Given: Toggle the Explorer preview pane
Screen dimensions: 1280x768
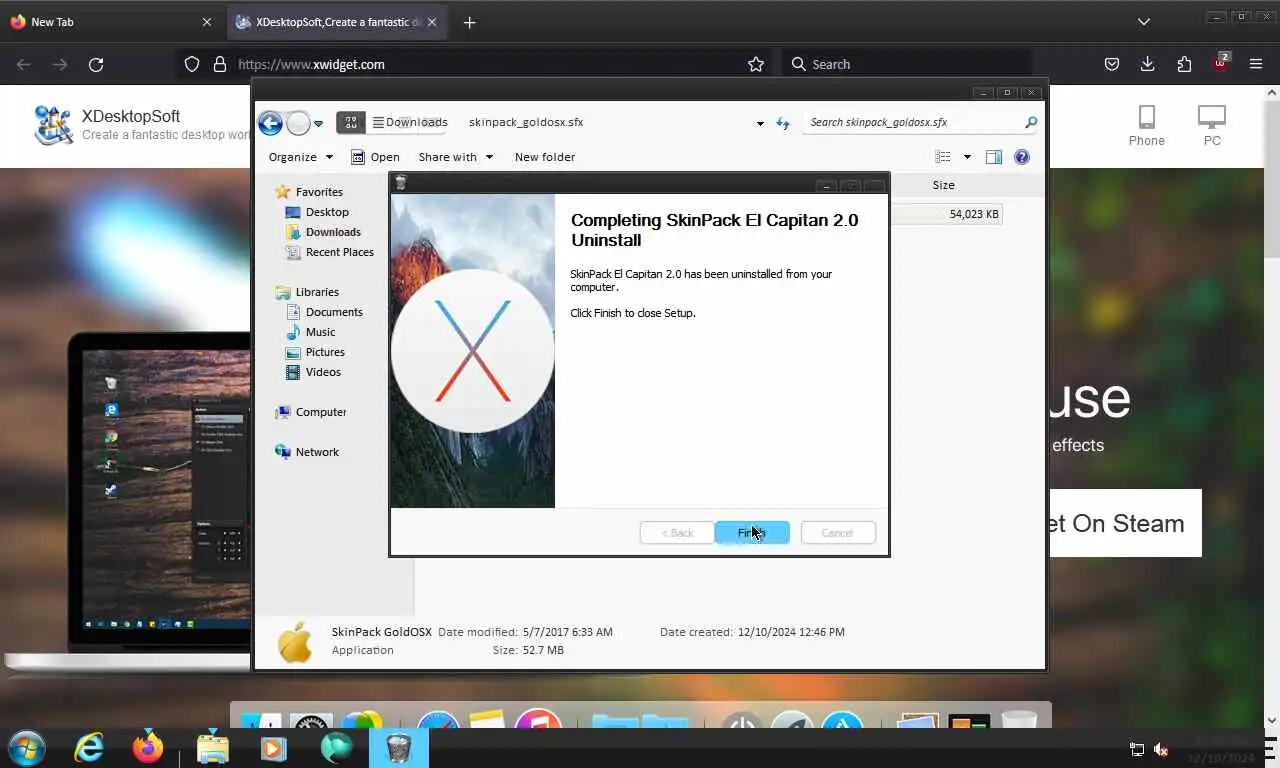Looking at the screenshot, I should coord(994,157).
